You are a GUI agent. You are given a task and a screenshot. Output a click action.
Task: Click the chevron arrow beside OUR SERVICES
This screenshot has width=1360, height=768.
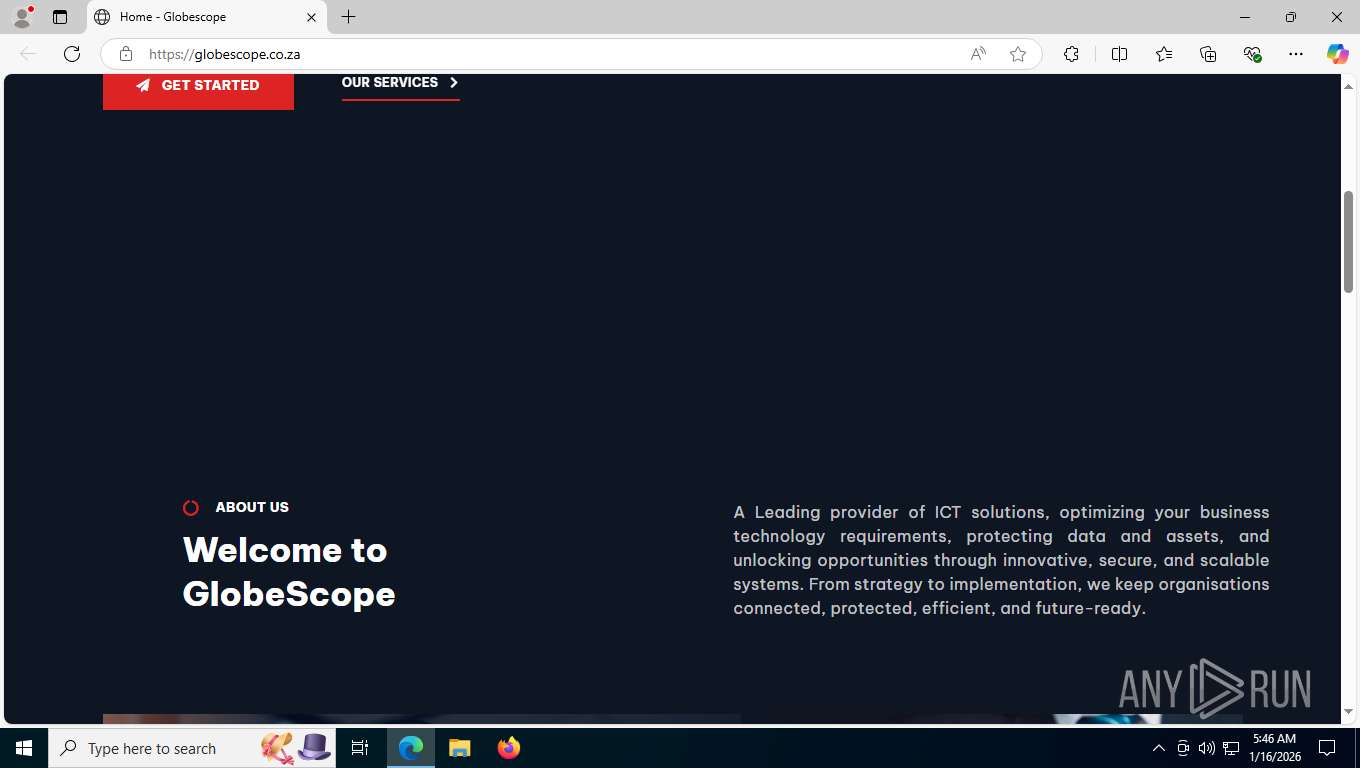coord(454,83)
